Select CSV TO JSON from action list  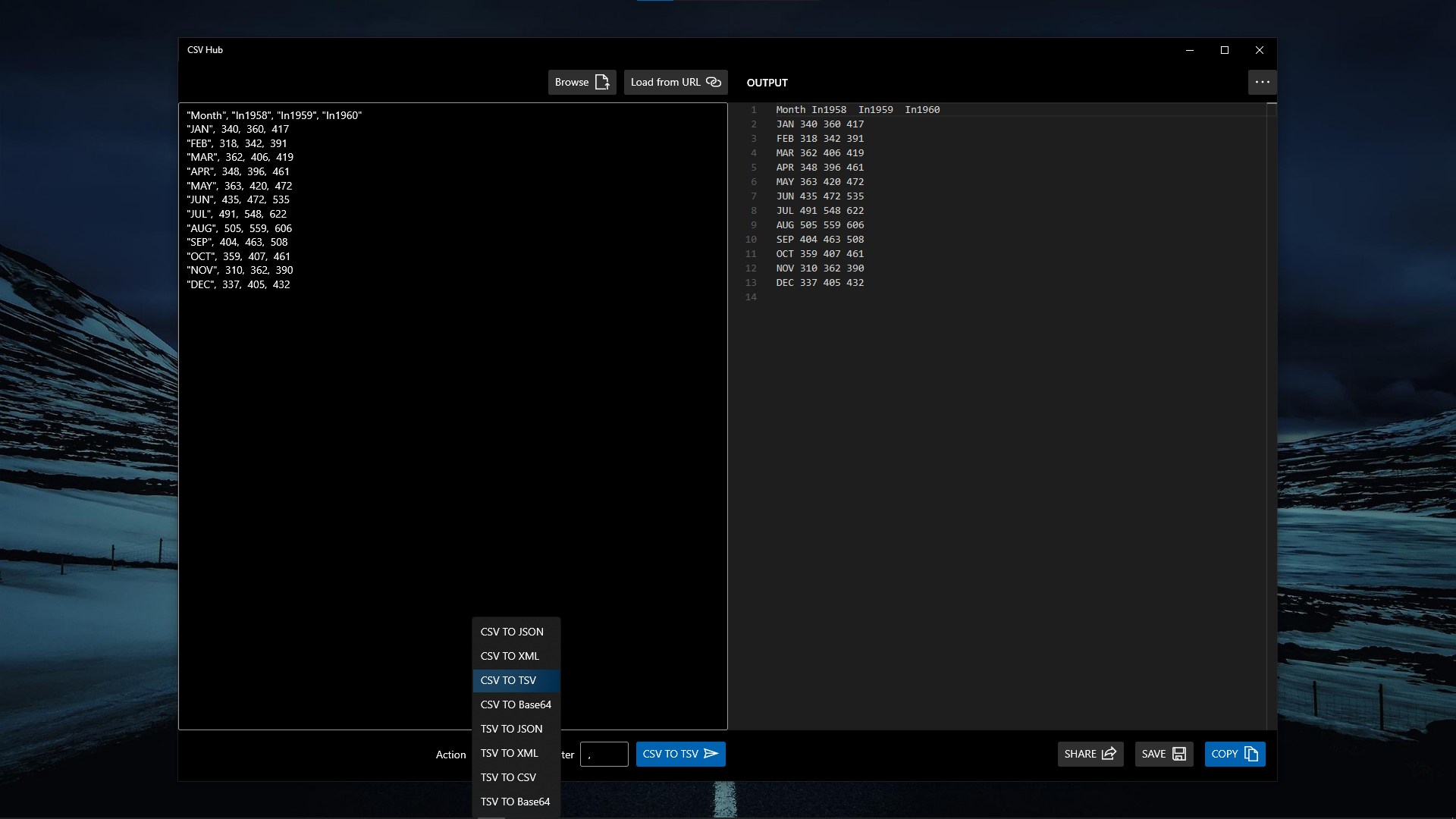516,632
